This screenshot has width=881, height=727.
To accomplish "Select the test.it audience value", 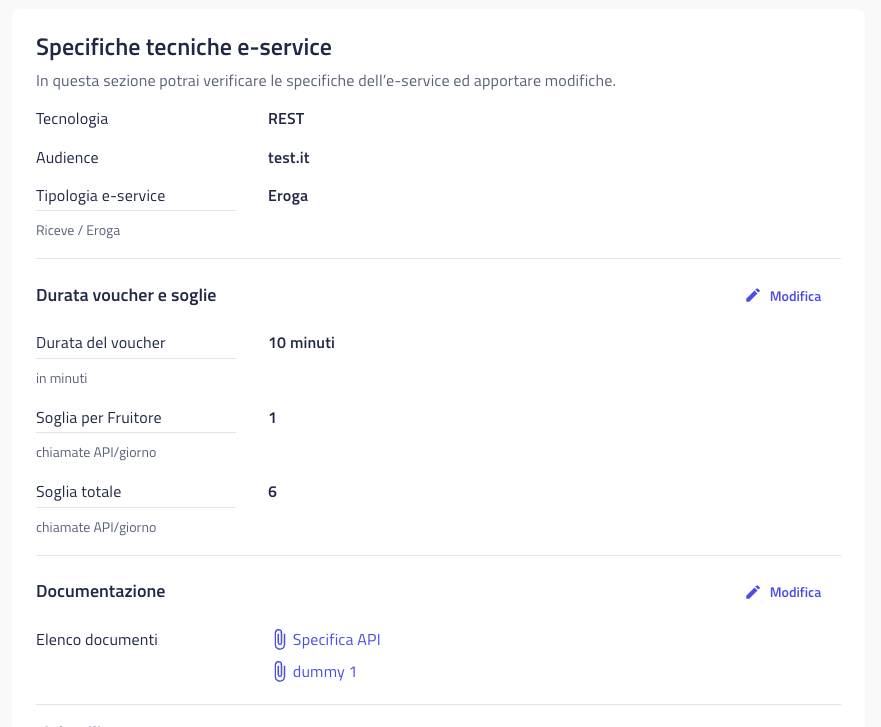I will click(289, 158).
